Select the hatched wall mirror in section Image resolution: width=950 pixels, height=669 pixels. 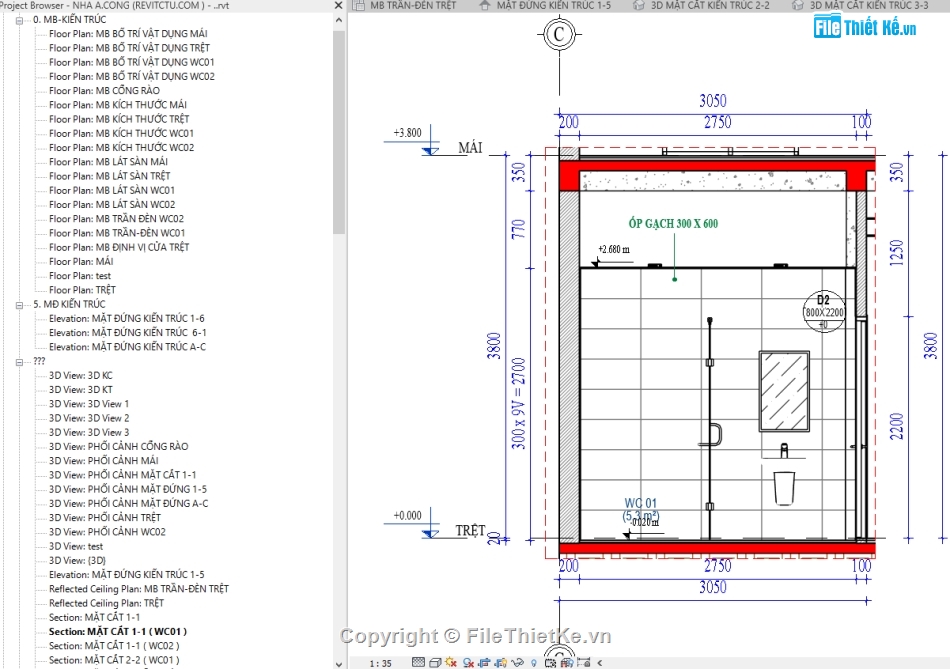(x=785, y=391)
